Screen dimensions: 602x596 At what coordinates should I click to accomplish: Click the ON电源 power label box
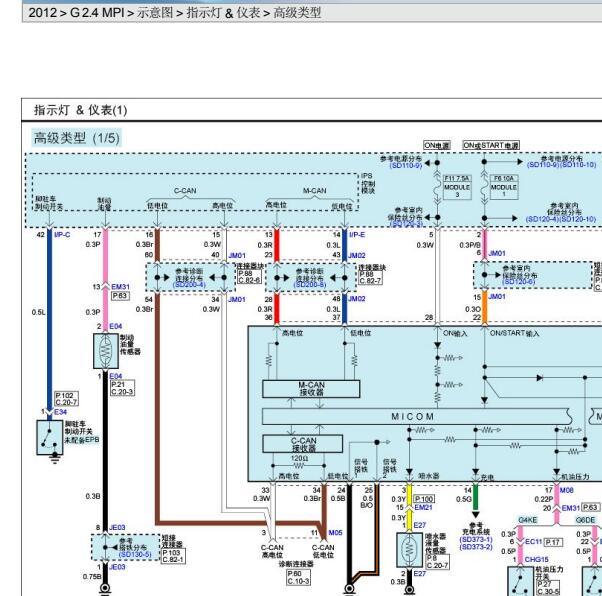click(437, 146)
